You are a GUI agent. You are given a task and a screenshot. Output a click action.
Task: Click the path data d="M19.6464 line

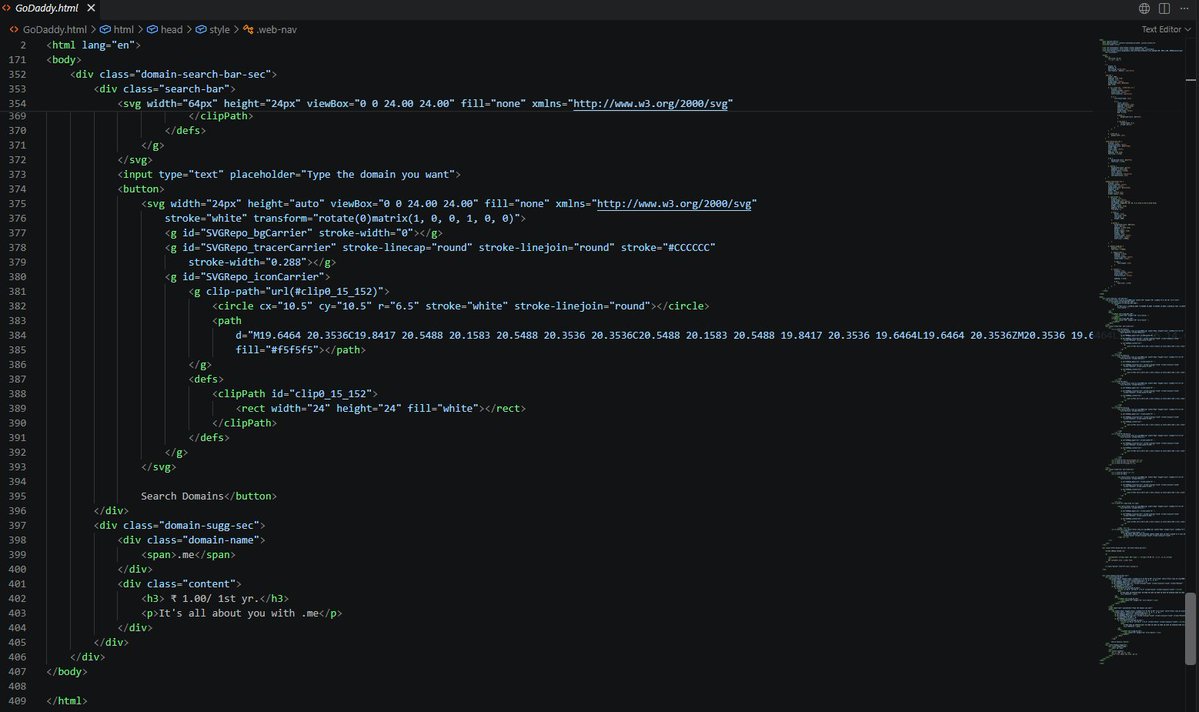(664, 335)
